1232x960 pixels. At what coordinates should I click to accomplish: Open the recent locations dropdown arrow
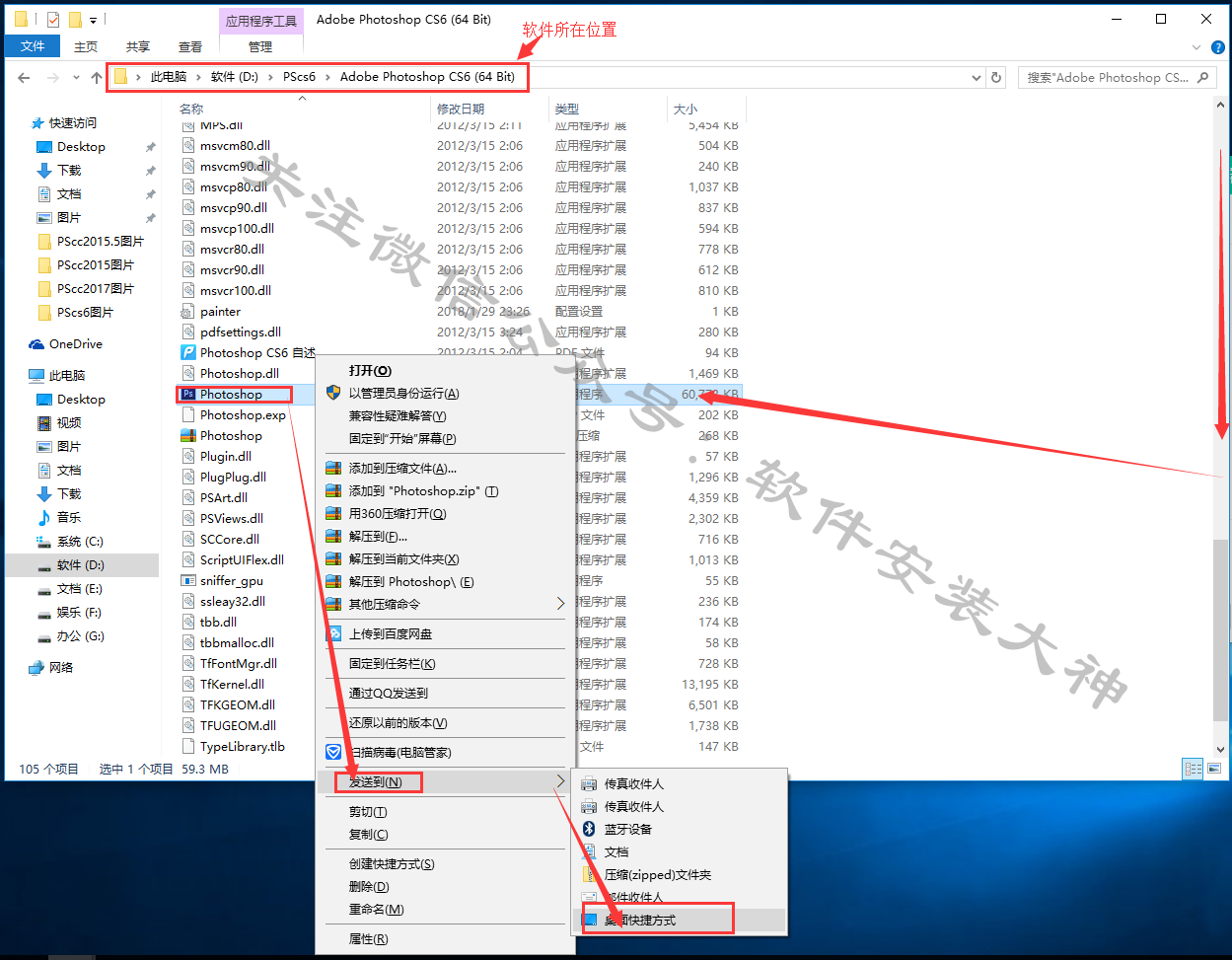(x=76, y=77)
